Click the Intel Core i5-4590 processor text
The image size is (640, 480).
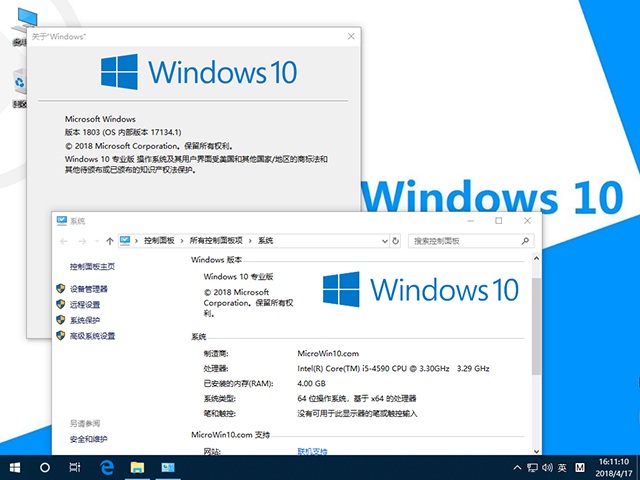[x=393, y=369]
